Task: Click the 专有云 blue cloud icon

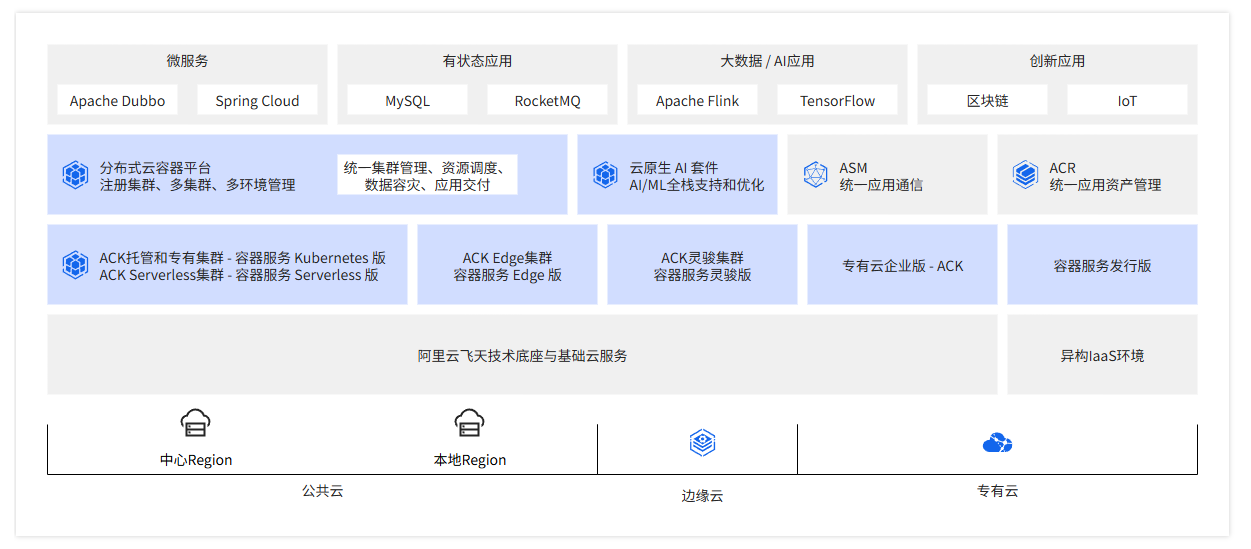Action: [998, 443]
